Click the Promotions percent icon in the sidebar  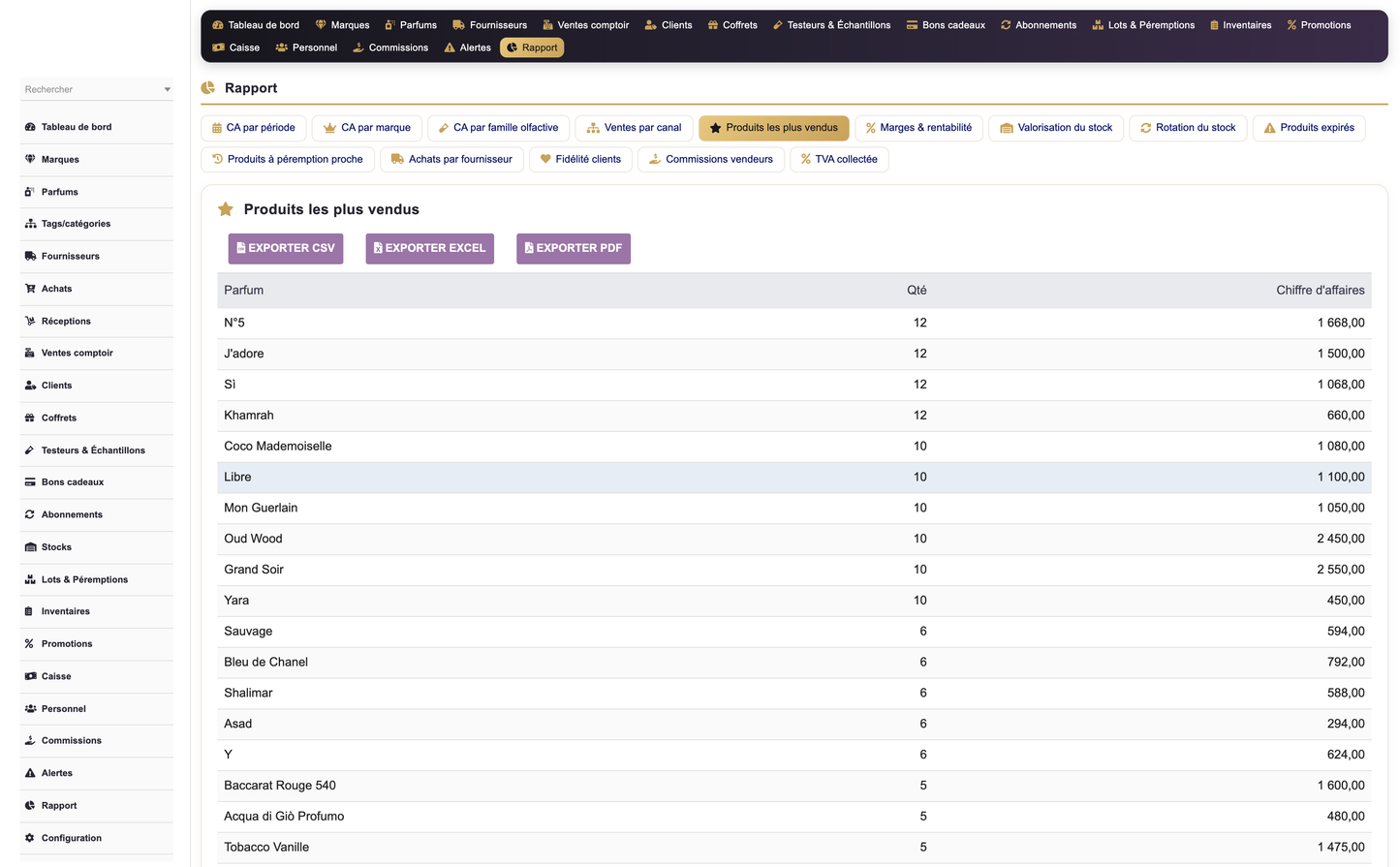click(30, 644)
